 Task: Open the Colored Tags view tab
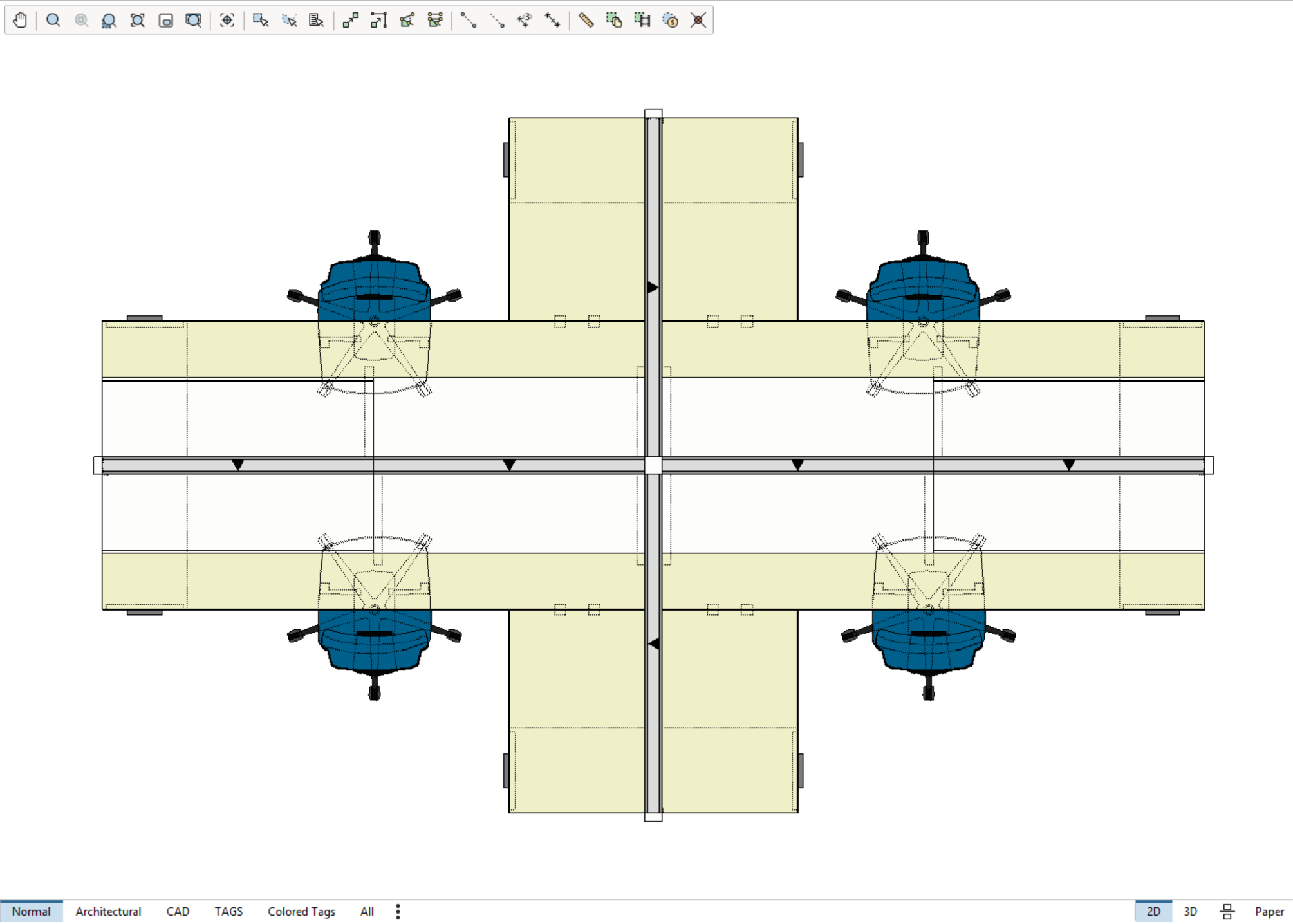pos(301,912)
